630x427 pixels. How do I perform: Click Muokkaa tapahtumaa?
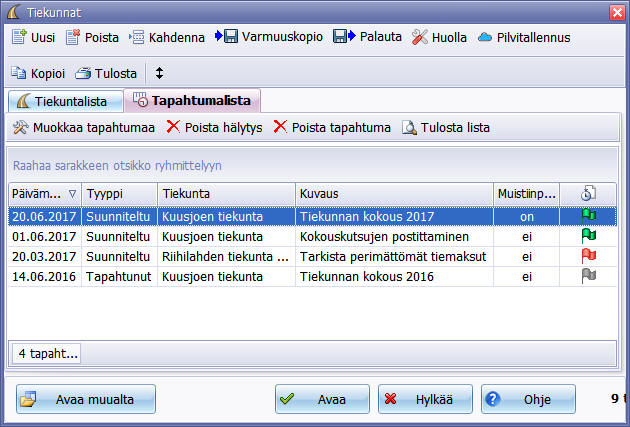[84, 127]
